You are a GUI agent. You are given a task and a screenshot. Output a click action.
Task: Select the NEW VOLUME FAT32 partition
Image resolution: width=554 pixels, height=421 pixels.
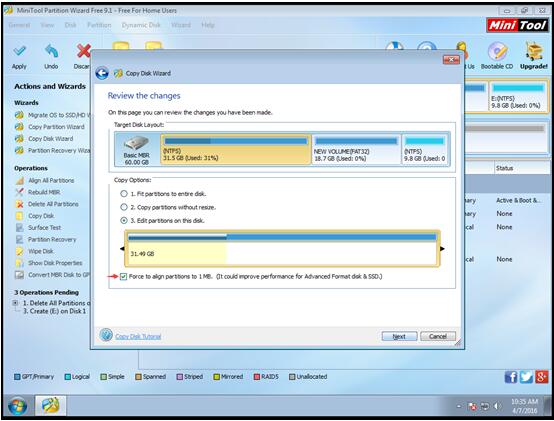[356, 149]
